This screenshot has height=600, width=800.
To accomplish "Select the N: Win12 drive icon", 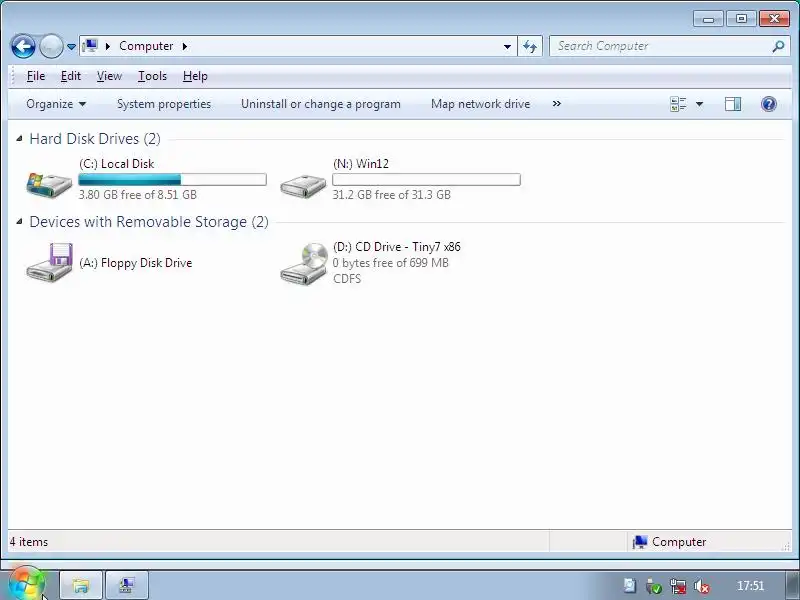I will point(303,186).
